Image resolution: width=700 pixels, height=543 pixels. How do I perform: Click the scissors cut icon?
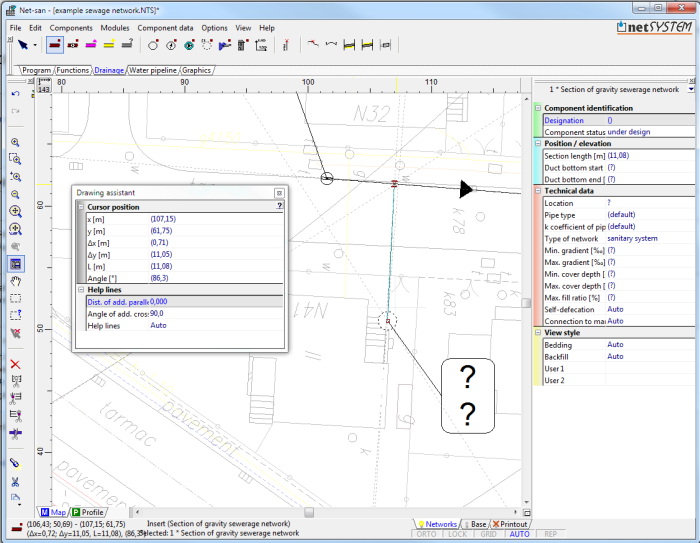tap(16, 482)
